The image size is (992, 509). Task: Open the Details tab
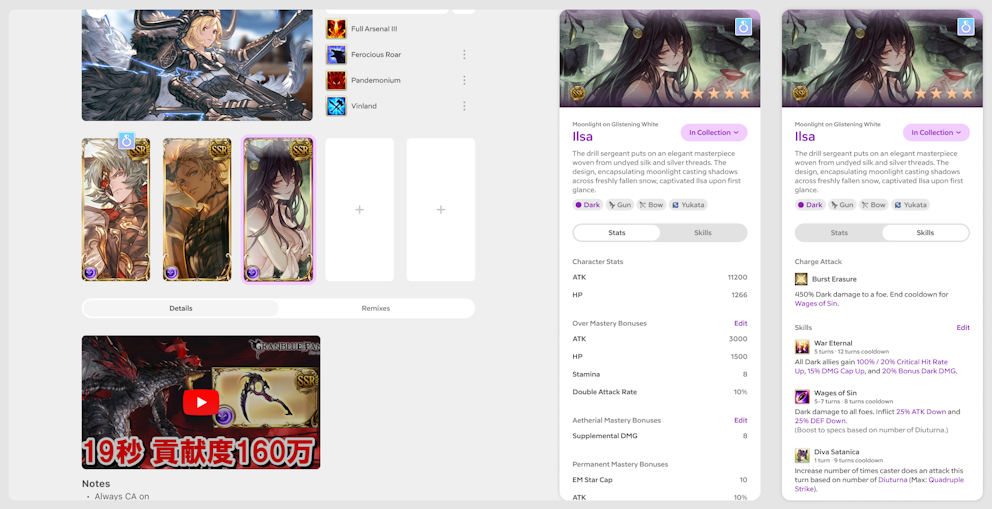181,309
